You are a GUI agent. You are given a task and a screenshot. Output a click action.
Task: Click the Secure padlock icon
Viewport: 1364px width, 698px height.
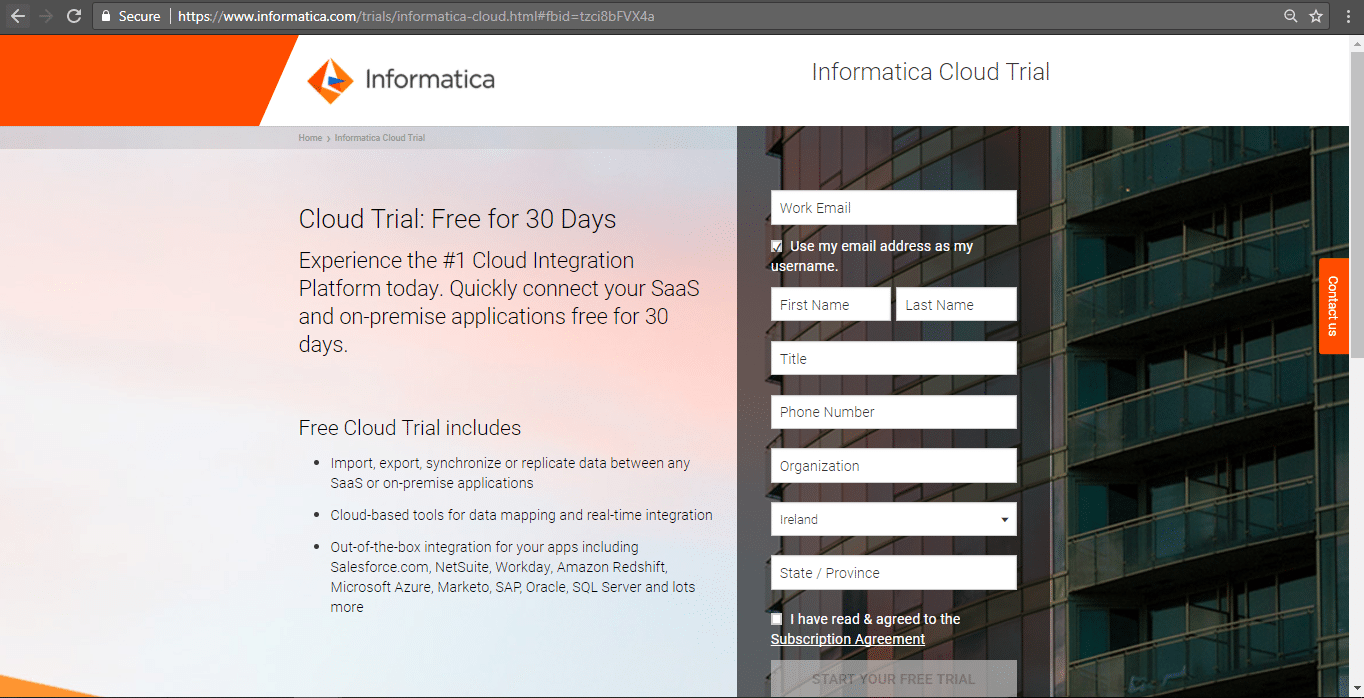(106, 16)
